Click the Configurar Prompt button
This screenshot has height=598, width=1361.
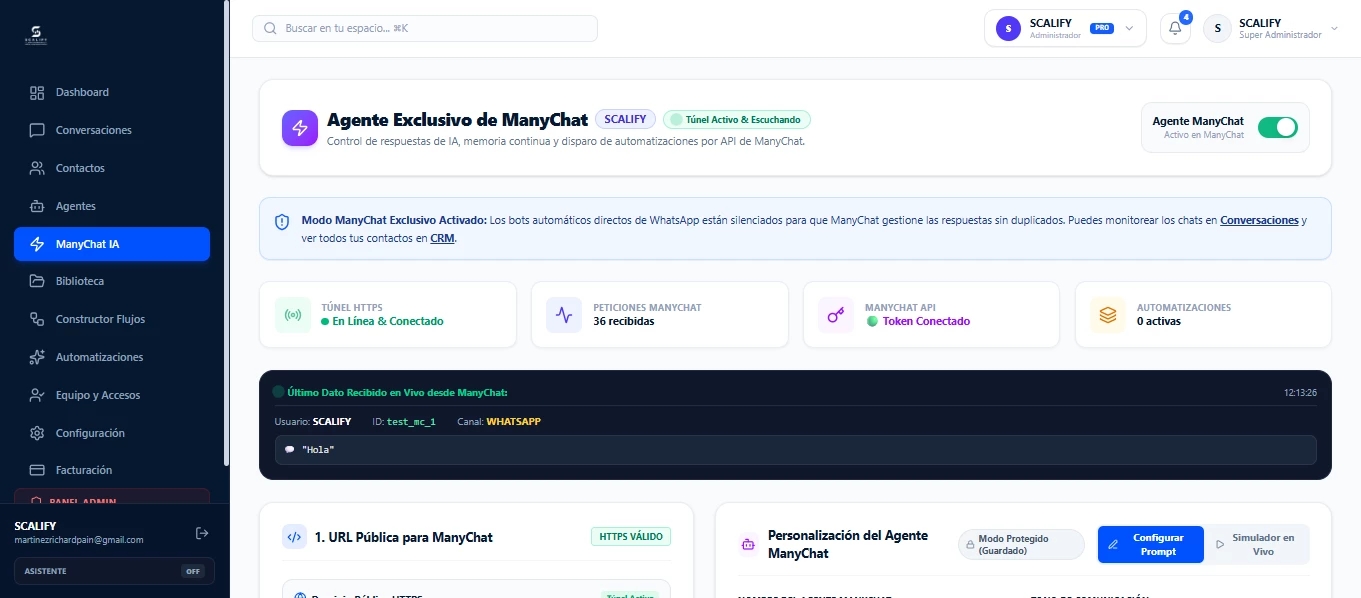tap(1150, 545)
